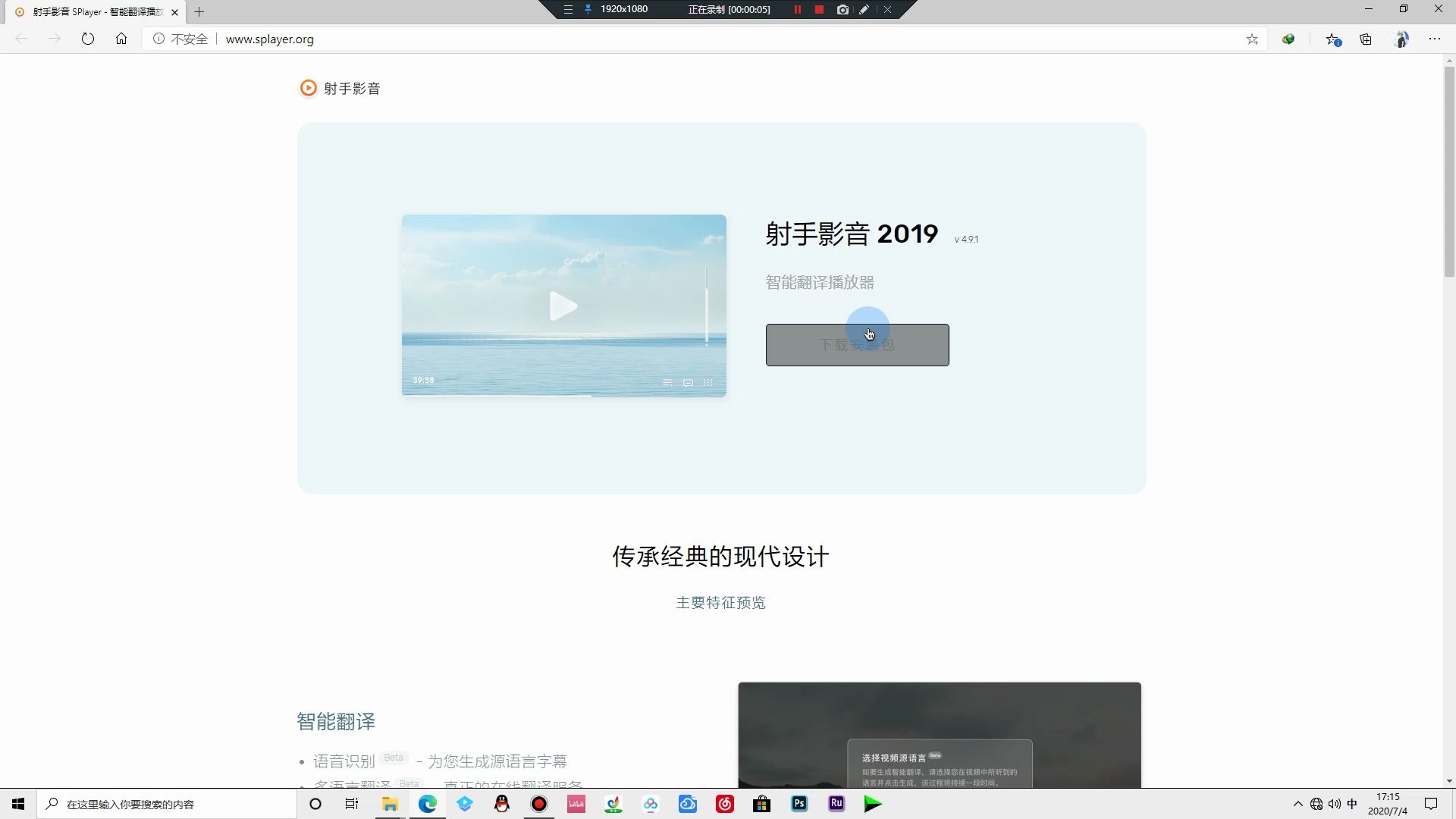Open the NetEase Cloud Music taskbar icon

(725, 804)
